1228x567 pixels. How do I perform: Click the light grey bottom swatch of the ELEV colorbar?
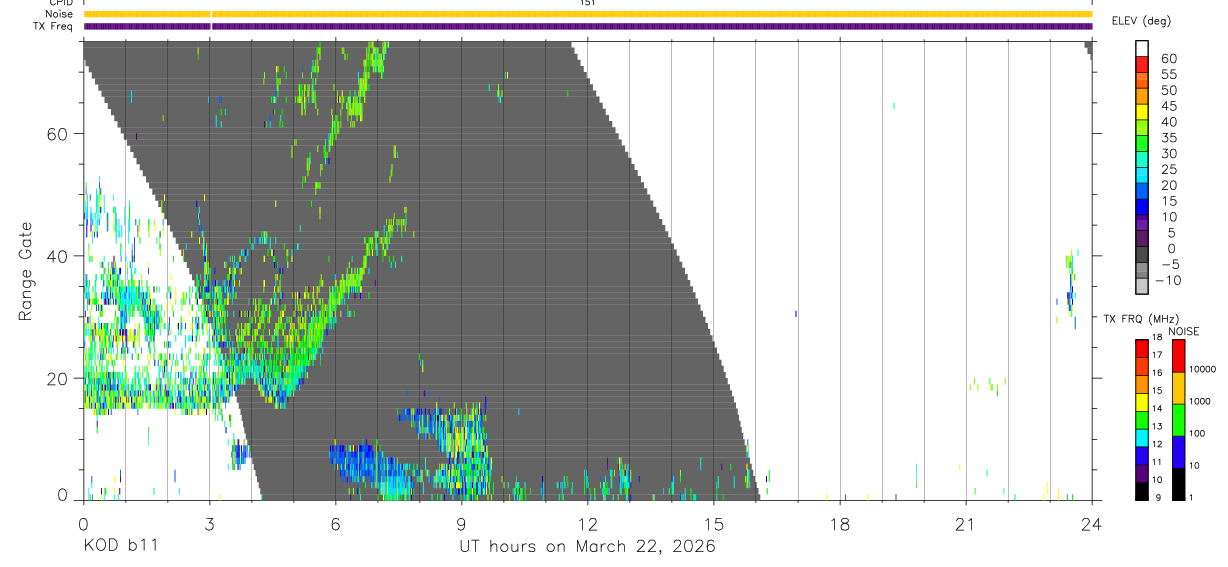click(1143, 288)
